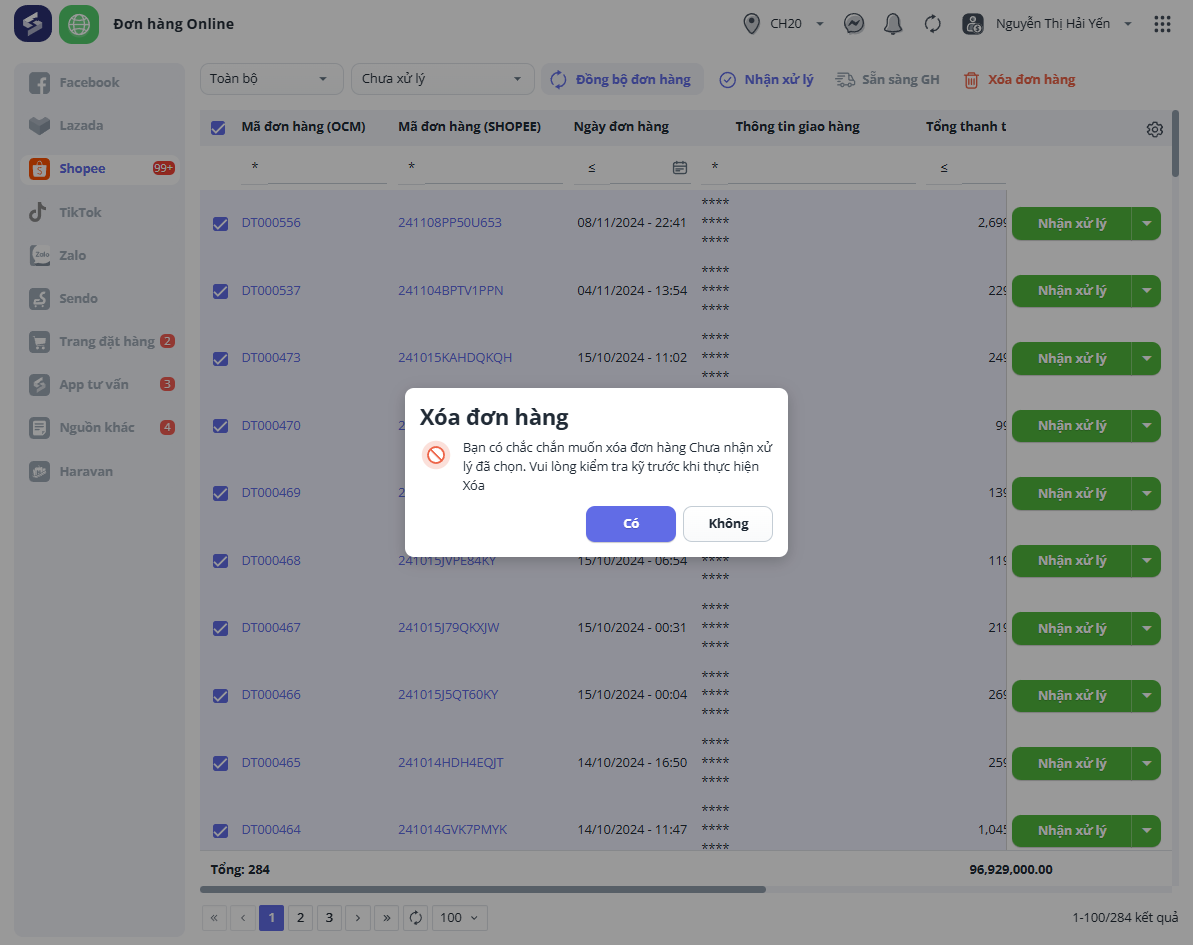Open Lazada channel in sidebar
This screenshot has width=1193, height=945.
[x=100, y=126]
